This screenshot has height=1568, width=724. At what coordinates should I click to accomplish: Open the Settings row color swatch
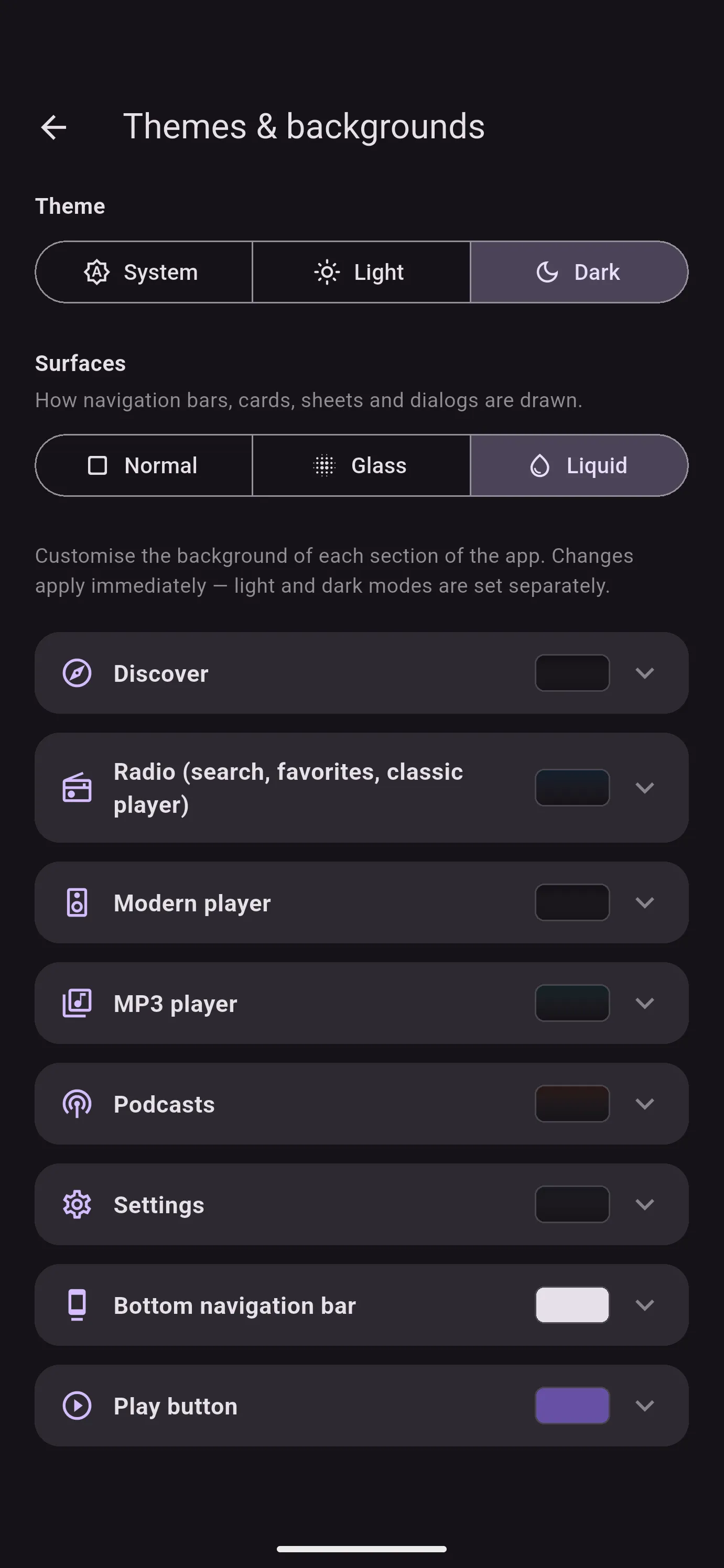click(572, 1205)
